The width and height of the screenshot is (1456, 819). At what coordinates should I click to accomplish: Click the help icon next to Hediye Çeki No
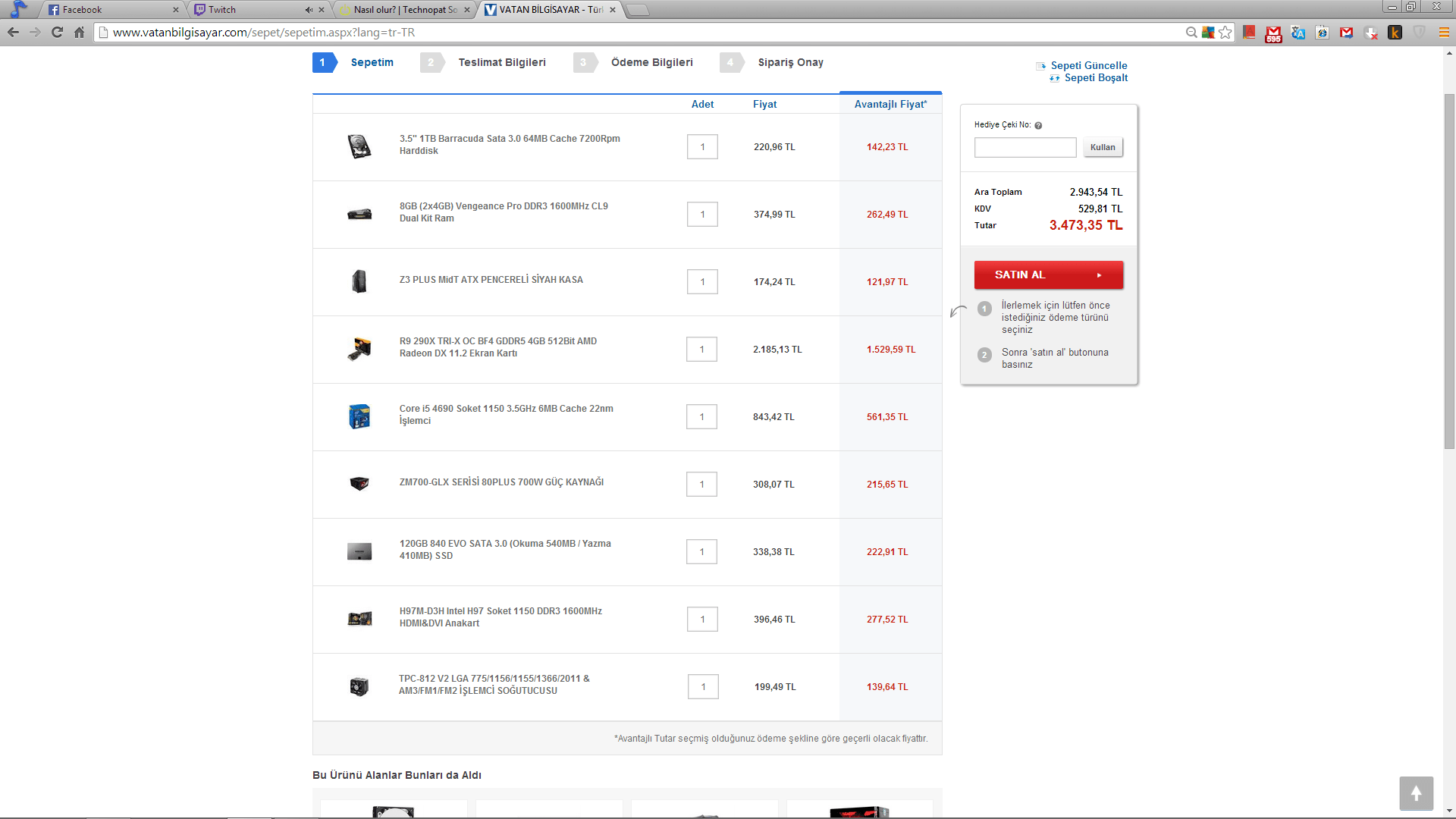1038,126
